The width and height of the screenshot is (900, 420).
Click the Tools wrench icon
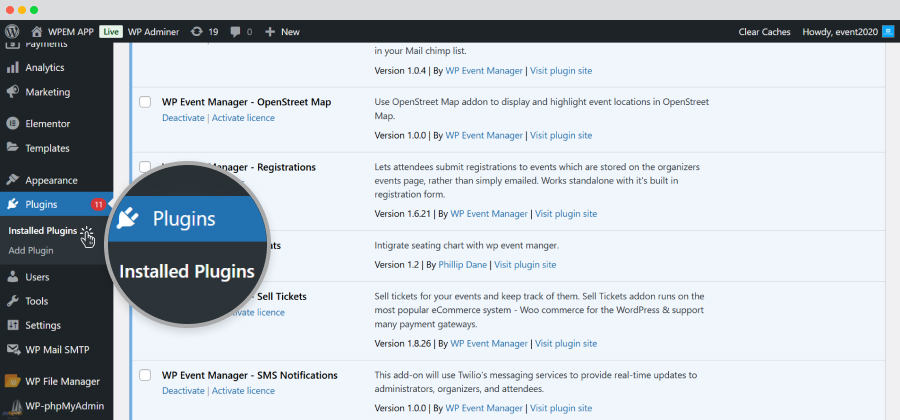pos(13,301)
